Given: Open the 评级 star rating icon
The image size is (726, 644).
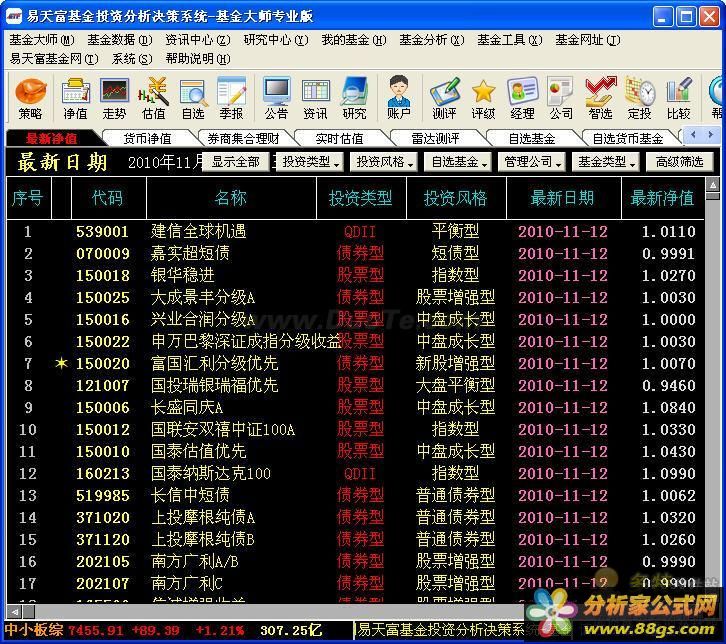Looking at the screenshot, I should tap(483, 97).
